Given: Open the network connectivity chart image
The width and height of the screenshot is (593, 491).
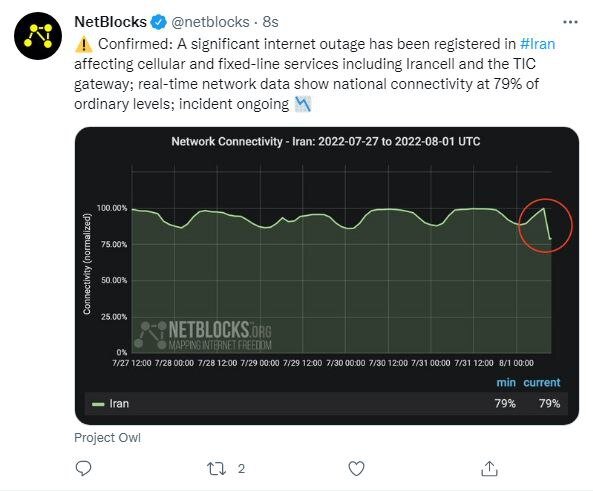Looking at the screenshot, I should click(327, 276).
